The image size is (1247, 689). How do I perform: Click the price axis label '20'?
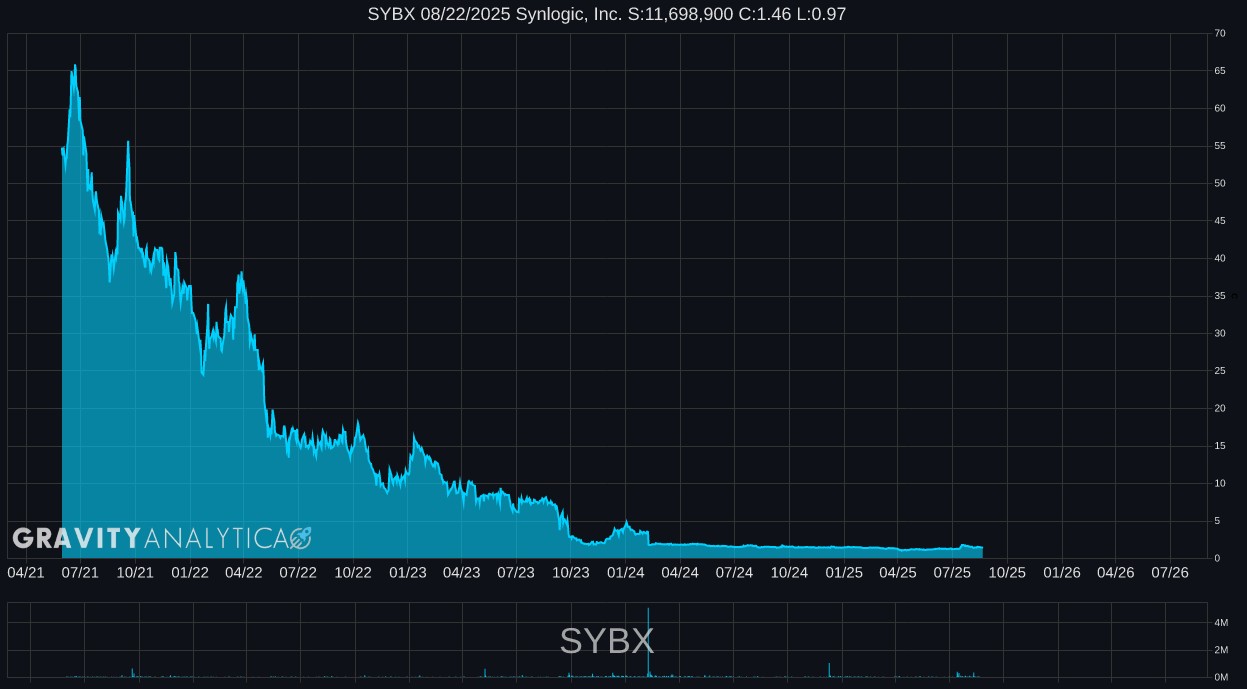click(x=1220, y=408)
